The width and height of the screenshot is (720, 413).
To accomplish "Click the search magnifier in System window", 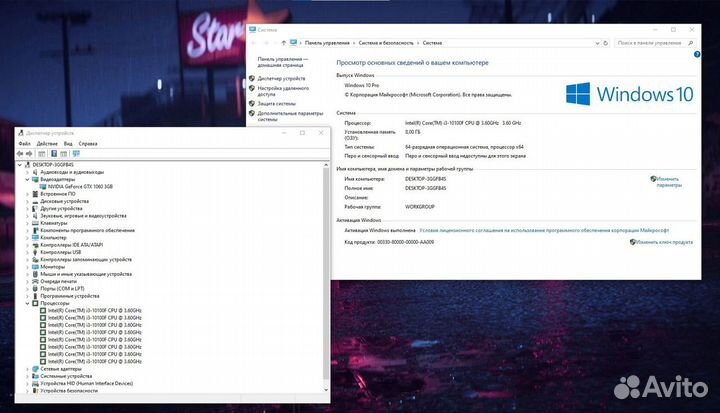I will point(691,43).
